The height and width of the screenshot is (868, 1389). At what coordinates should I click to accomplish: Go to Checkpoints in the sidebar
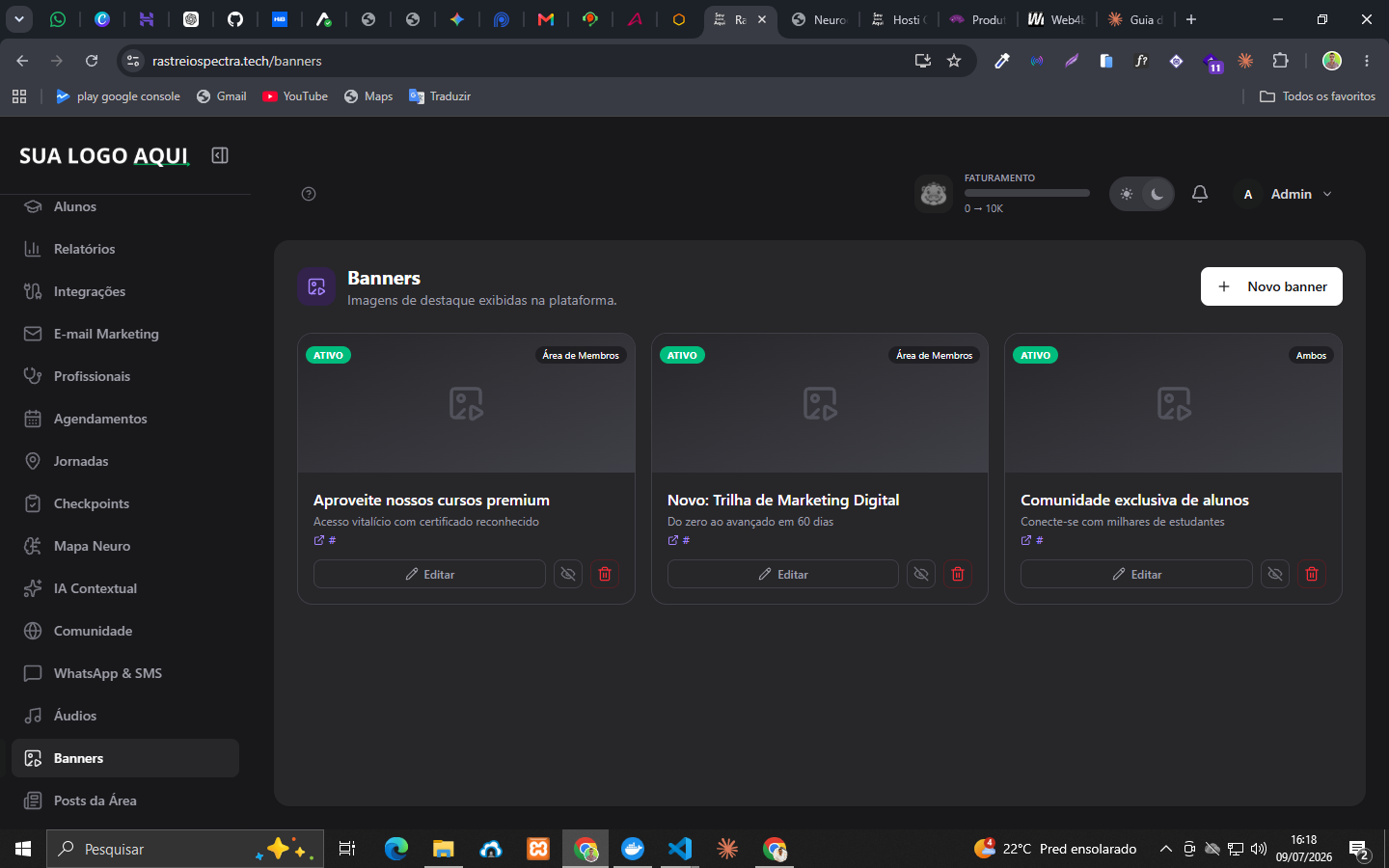click(125, 503)
